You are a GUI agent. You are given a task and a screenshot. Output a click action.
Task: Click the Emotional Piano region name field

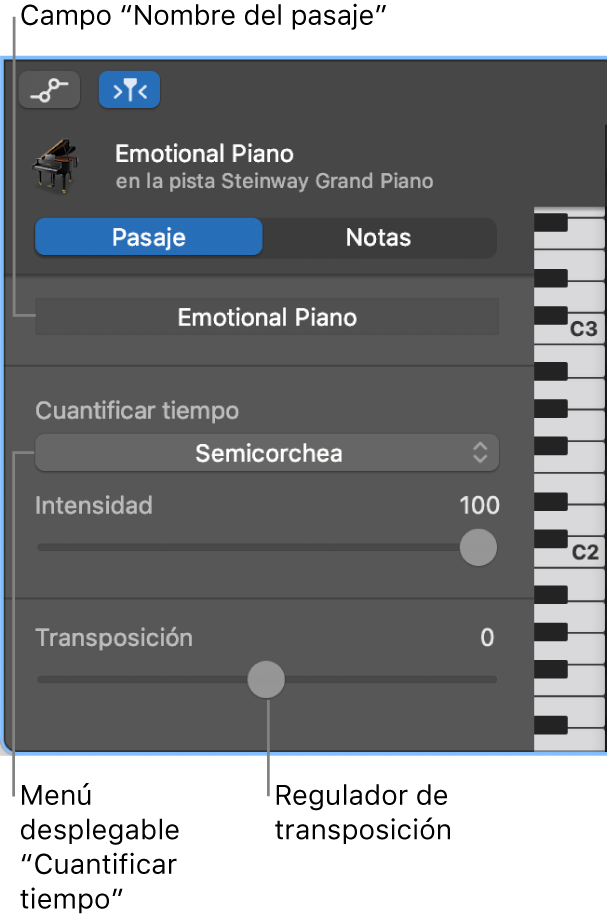tap(267, 316)
